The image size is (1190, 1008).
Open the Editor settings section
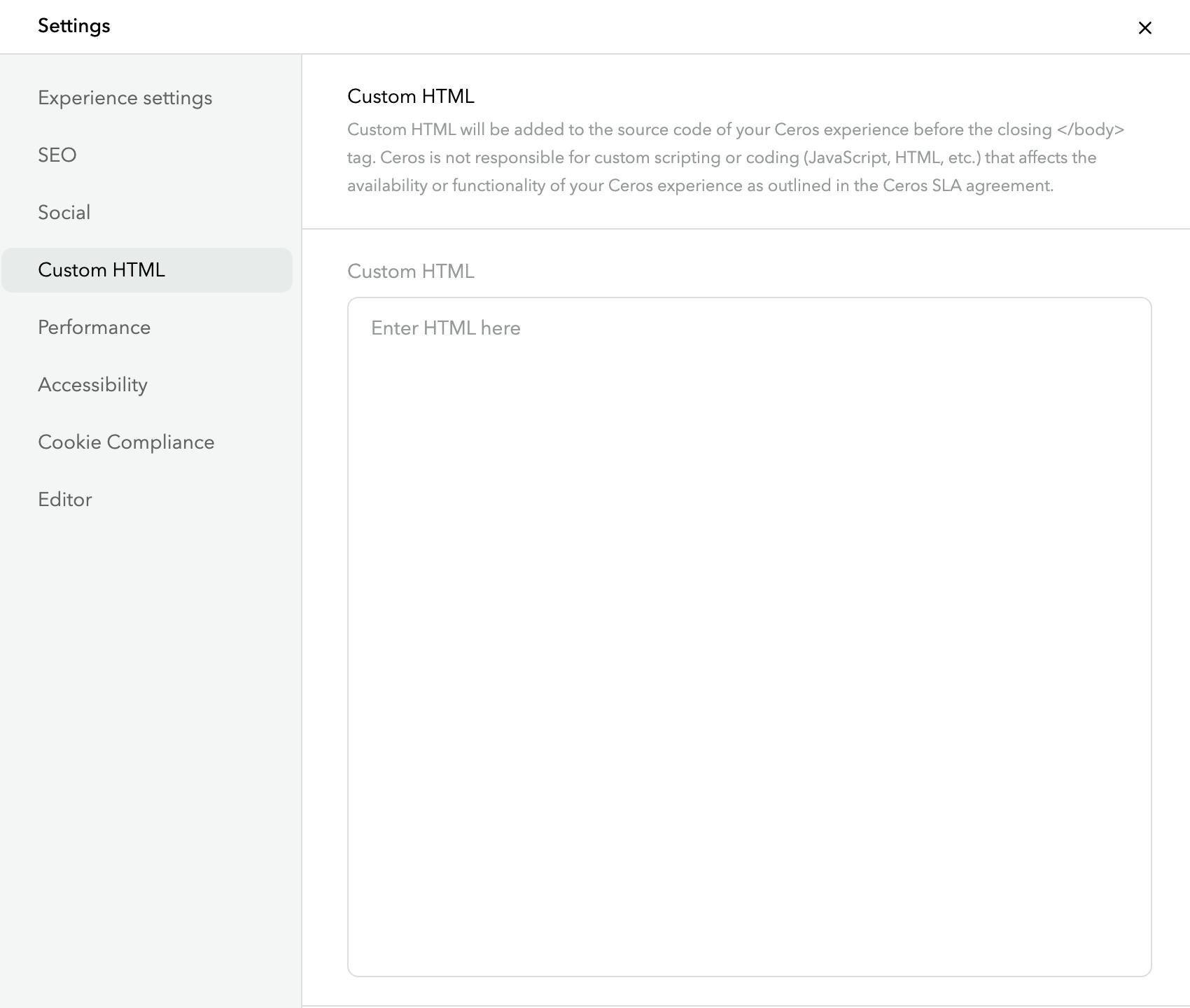click(65, 500)
